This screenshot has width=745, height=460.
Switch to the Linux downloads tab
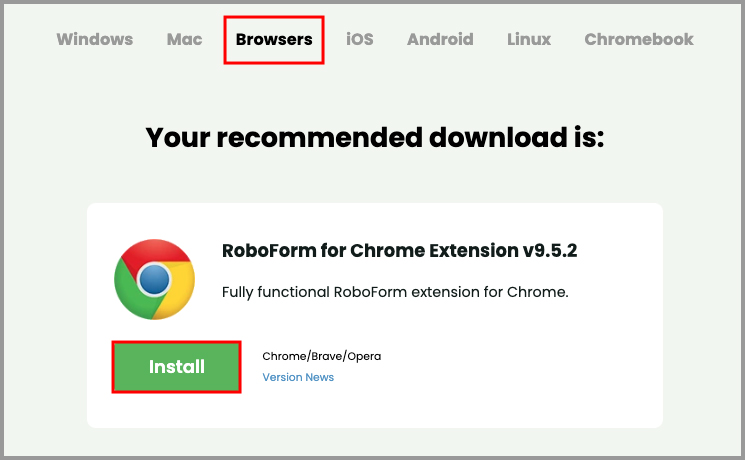click(x=528, y=40)
